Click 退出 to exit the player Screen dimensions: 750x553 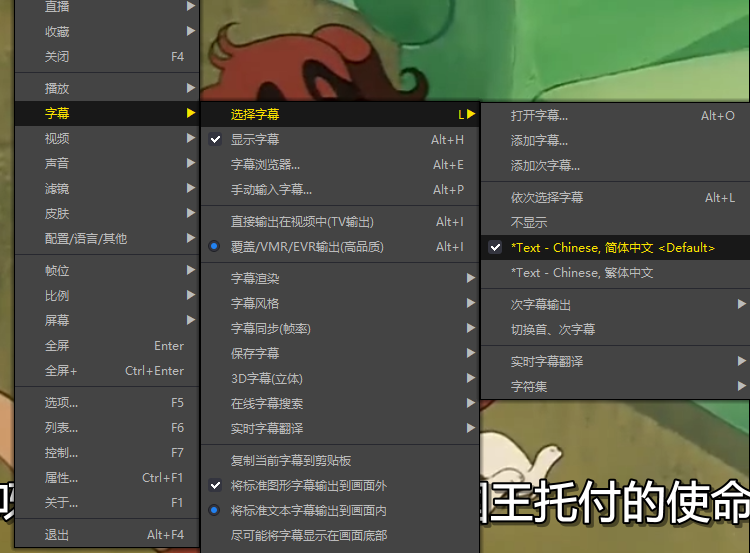click(x=57, y=535)
